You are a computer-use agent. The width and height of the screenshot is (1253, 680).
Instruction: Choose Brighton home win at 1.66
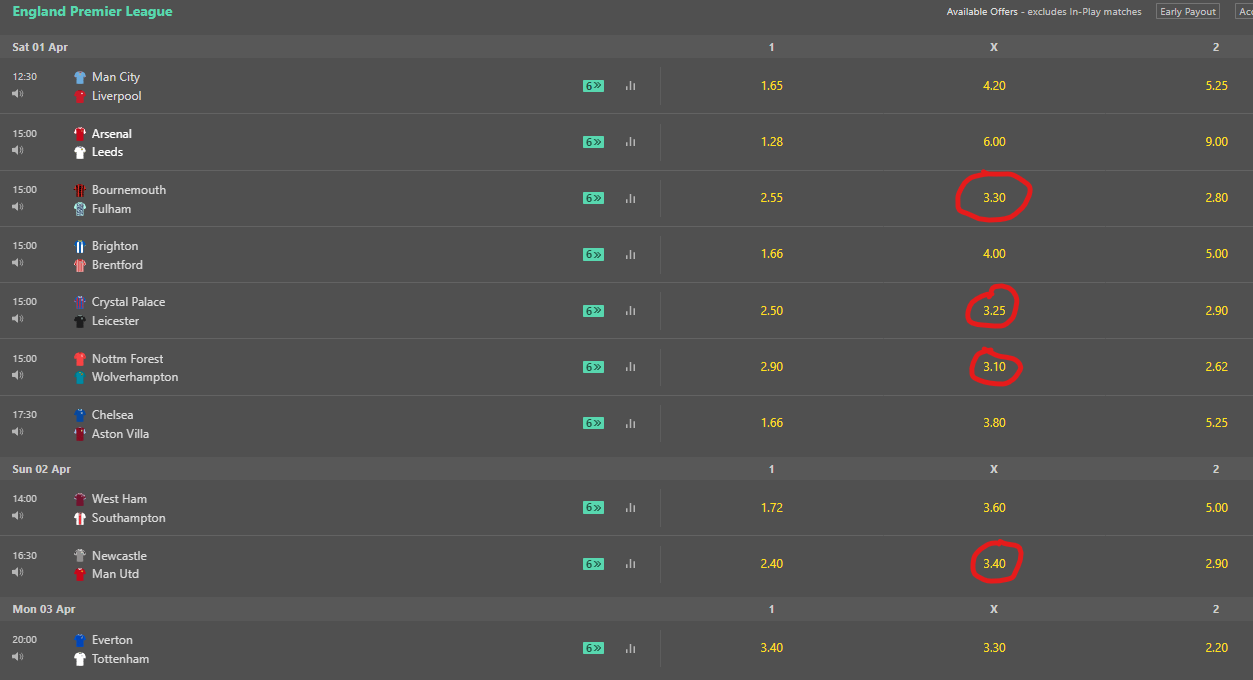coord(771,254)
